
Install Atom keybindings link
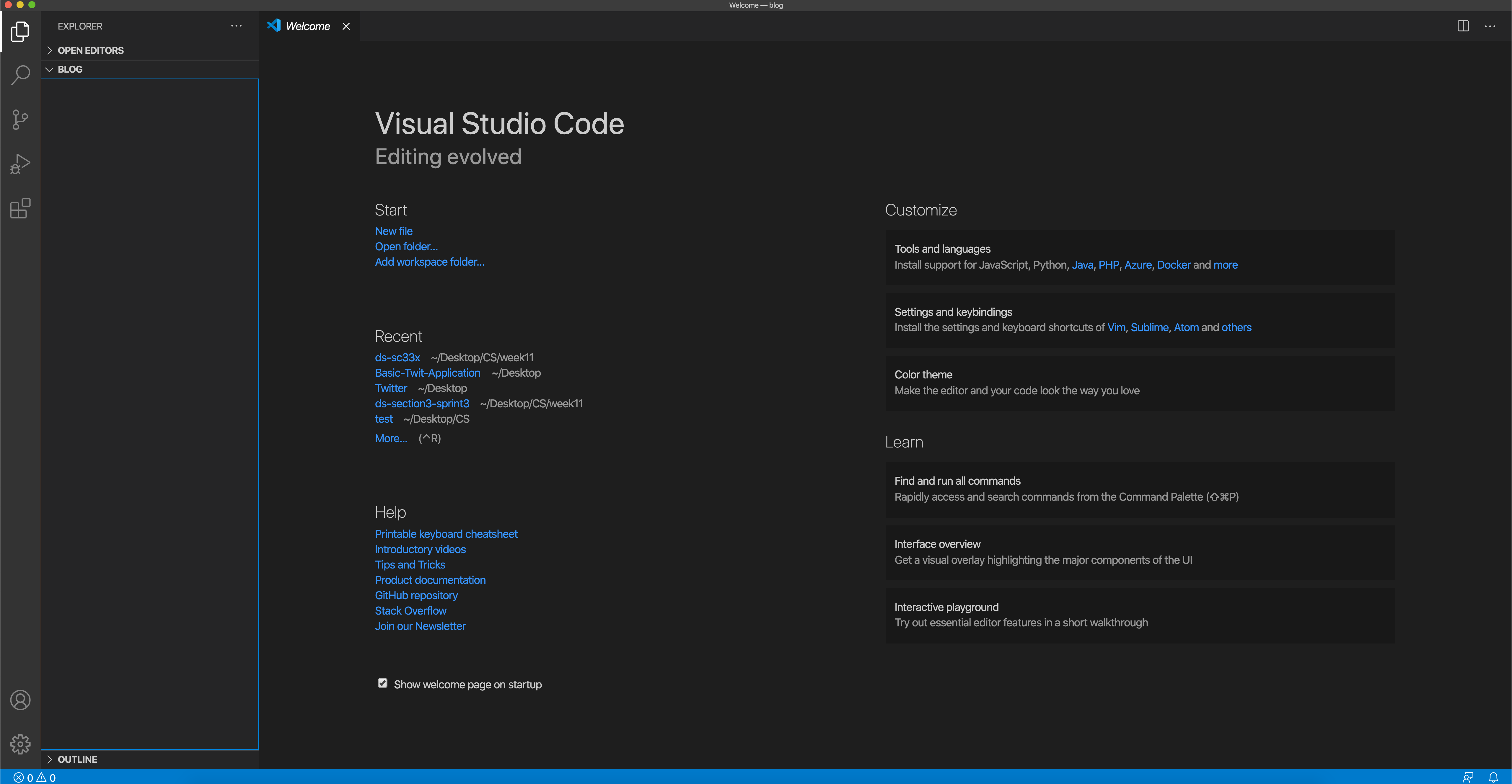click(1186, 327)
